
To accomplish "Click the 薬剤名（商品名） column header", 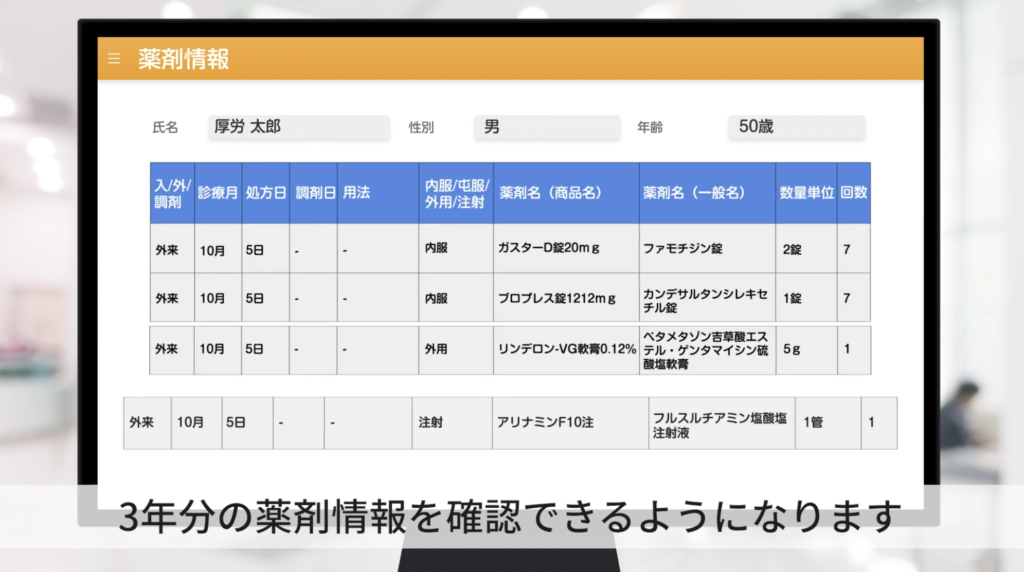I will 567,193.
